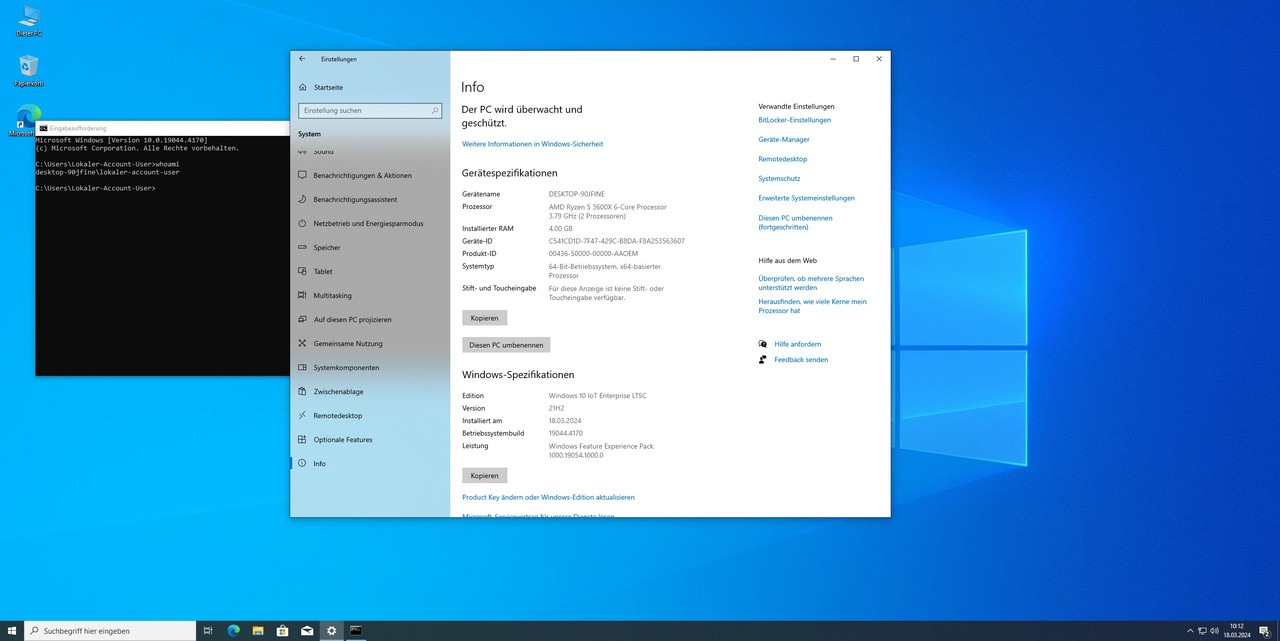Open Weitere Informationen in Windows-Sicherheit link
The image size is (1280, 641).
click(532, 144)
